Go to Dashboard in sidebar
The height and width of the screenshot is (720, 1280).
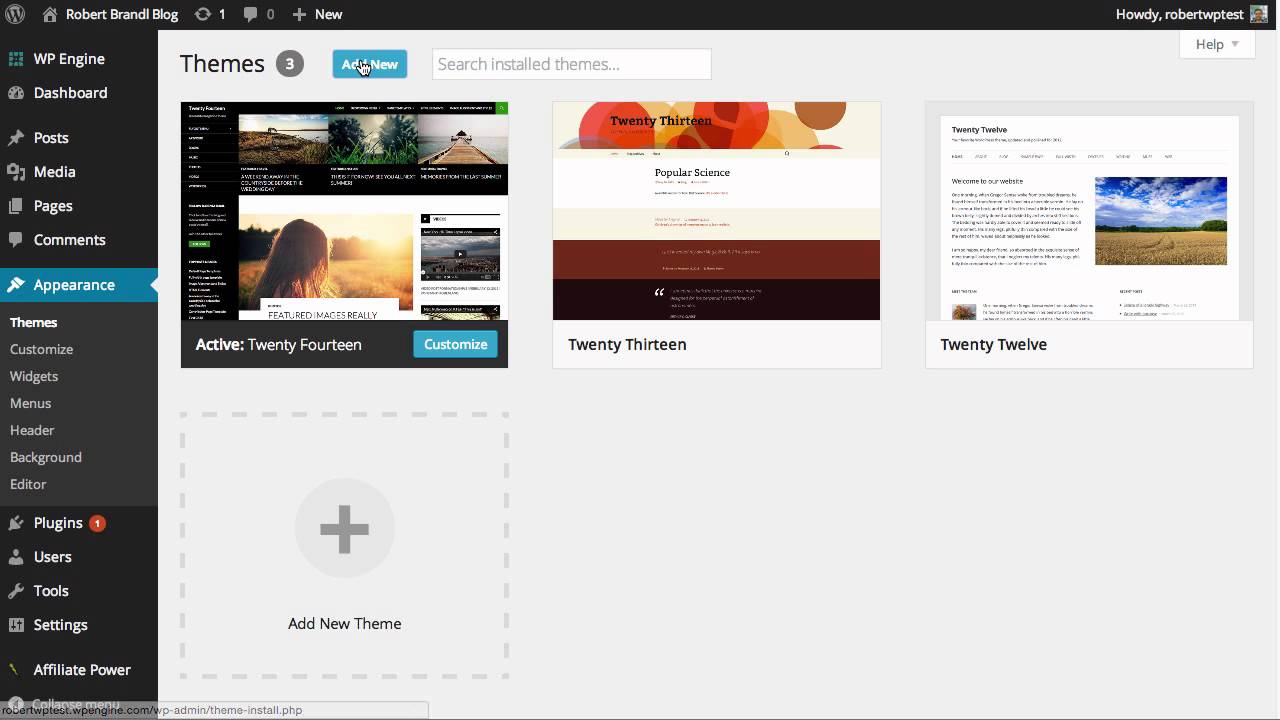(79, 93)
